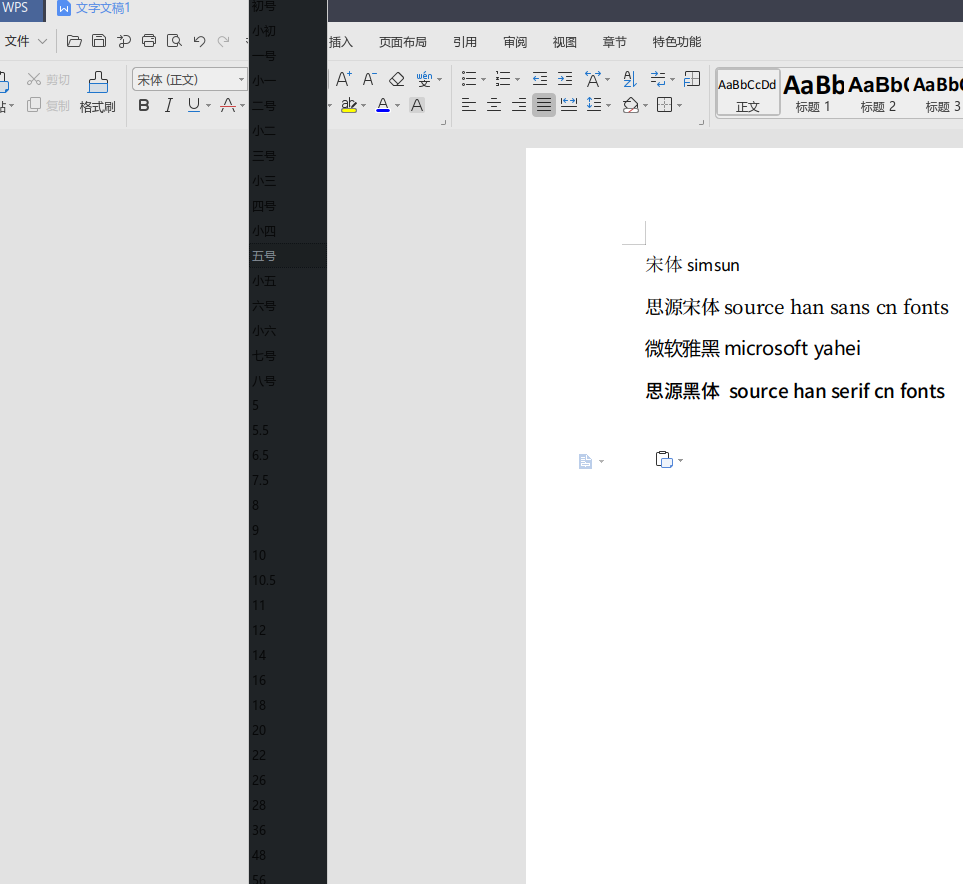Screen dimensions: 963x884
Task: Click the text line 微软雅黑 microsoft yahei
Action: tap(752, 348)
